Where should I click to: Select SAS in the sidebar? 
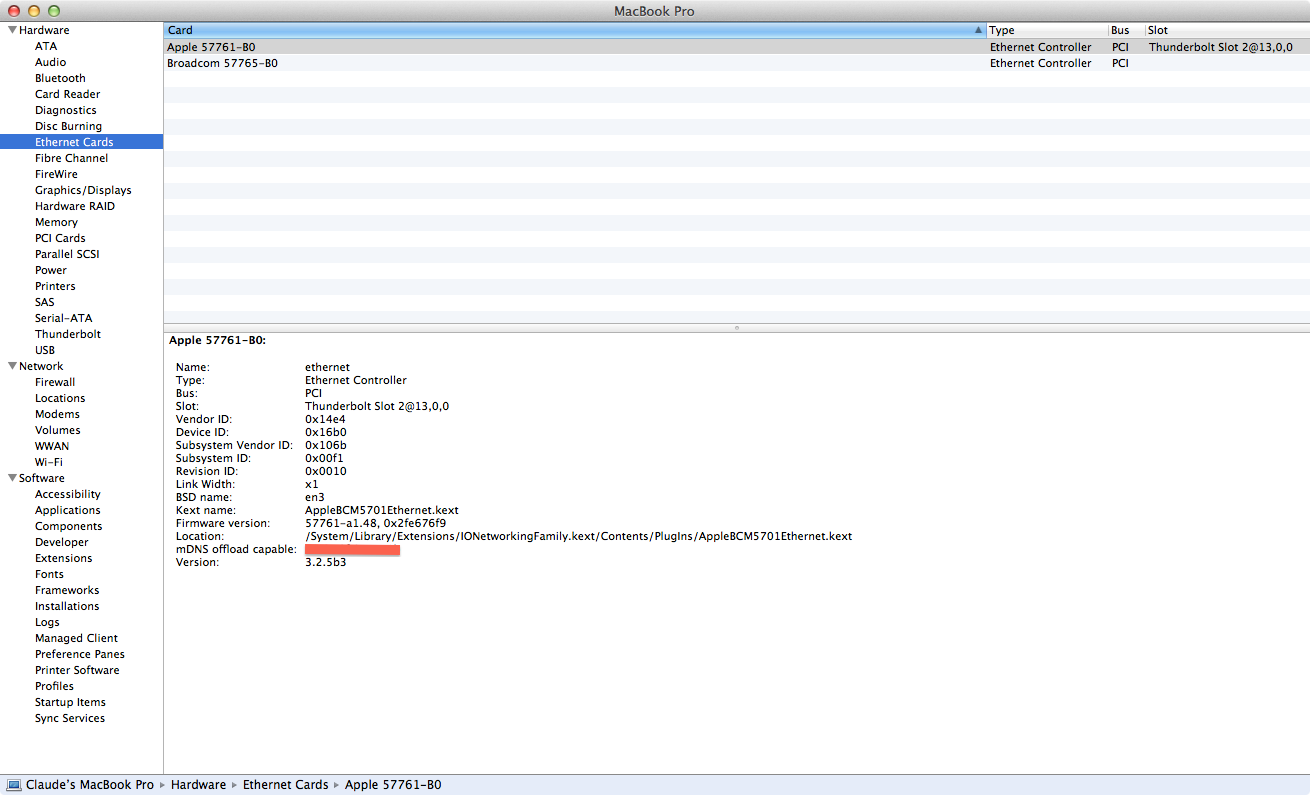pyautogui.click(x=45, y=302)
